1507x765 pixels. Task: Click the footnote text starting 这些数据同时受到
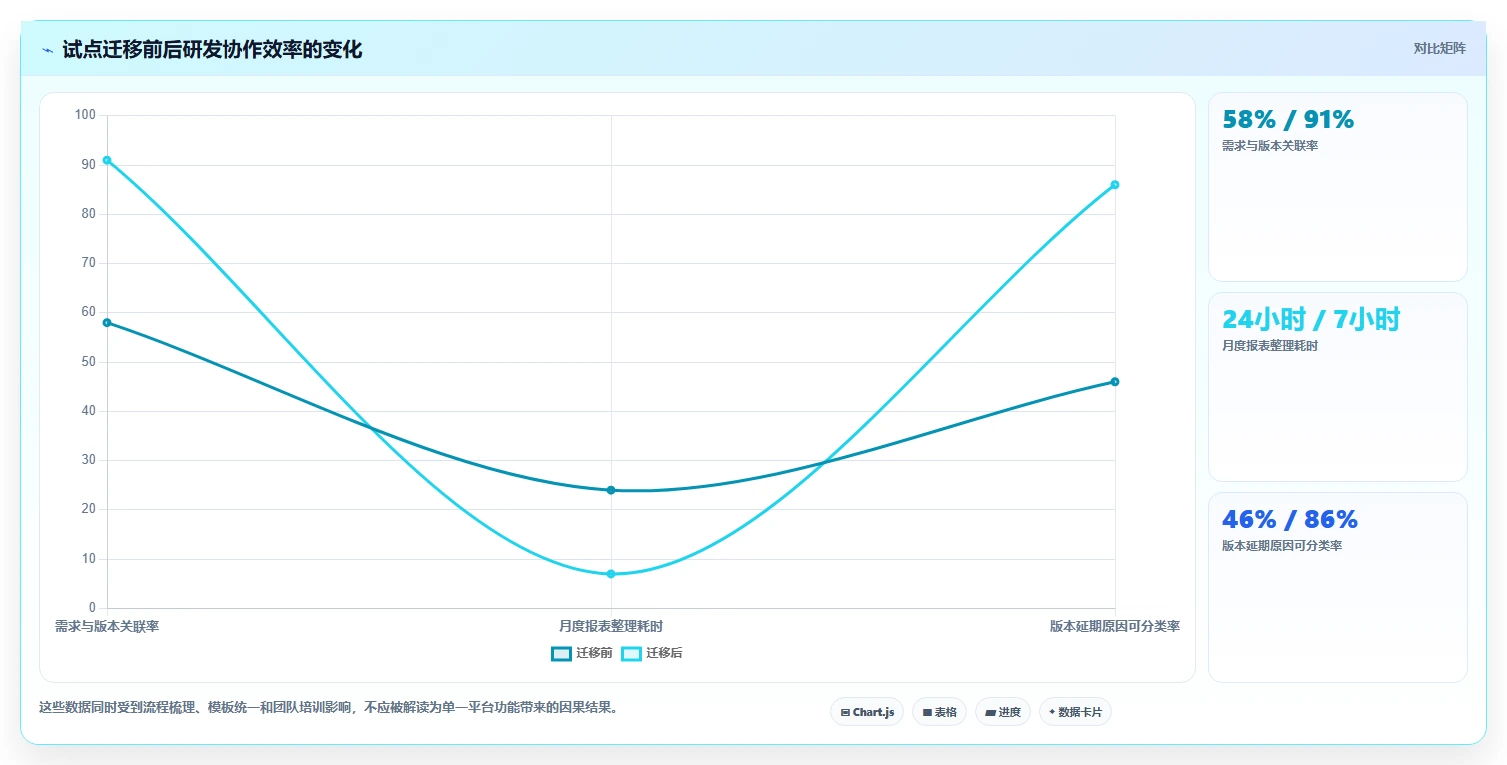331,708
